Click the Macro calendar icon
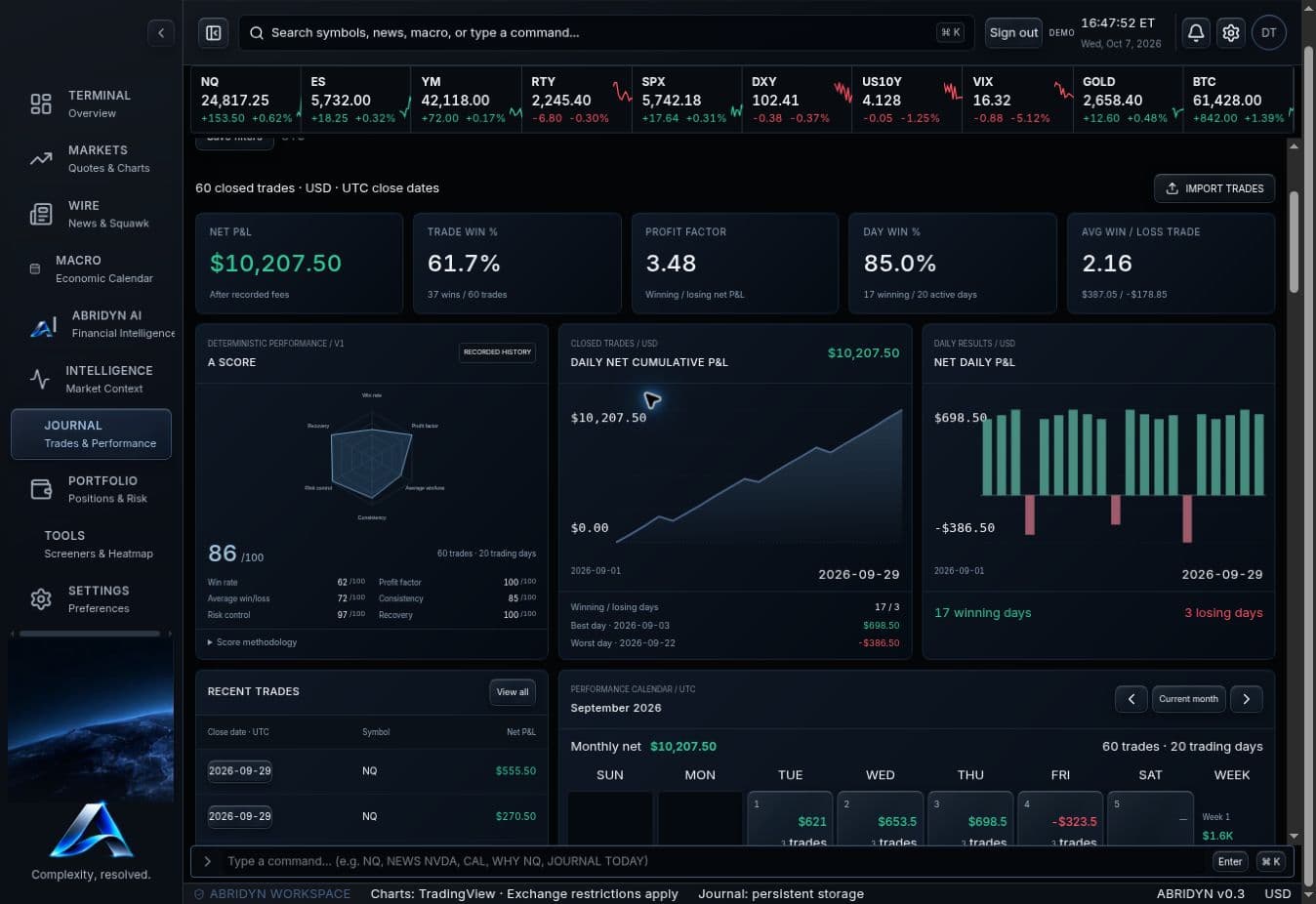The image size is (1316, 904). [35, 268]
